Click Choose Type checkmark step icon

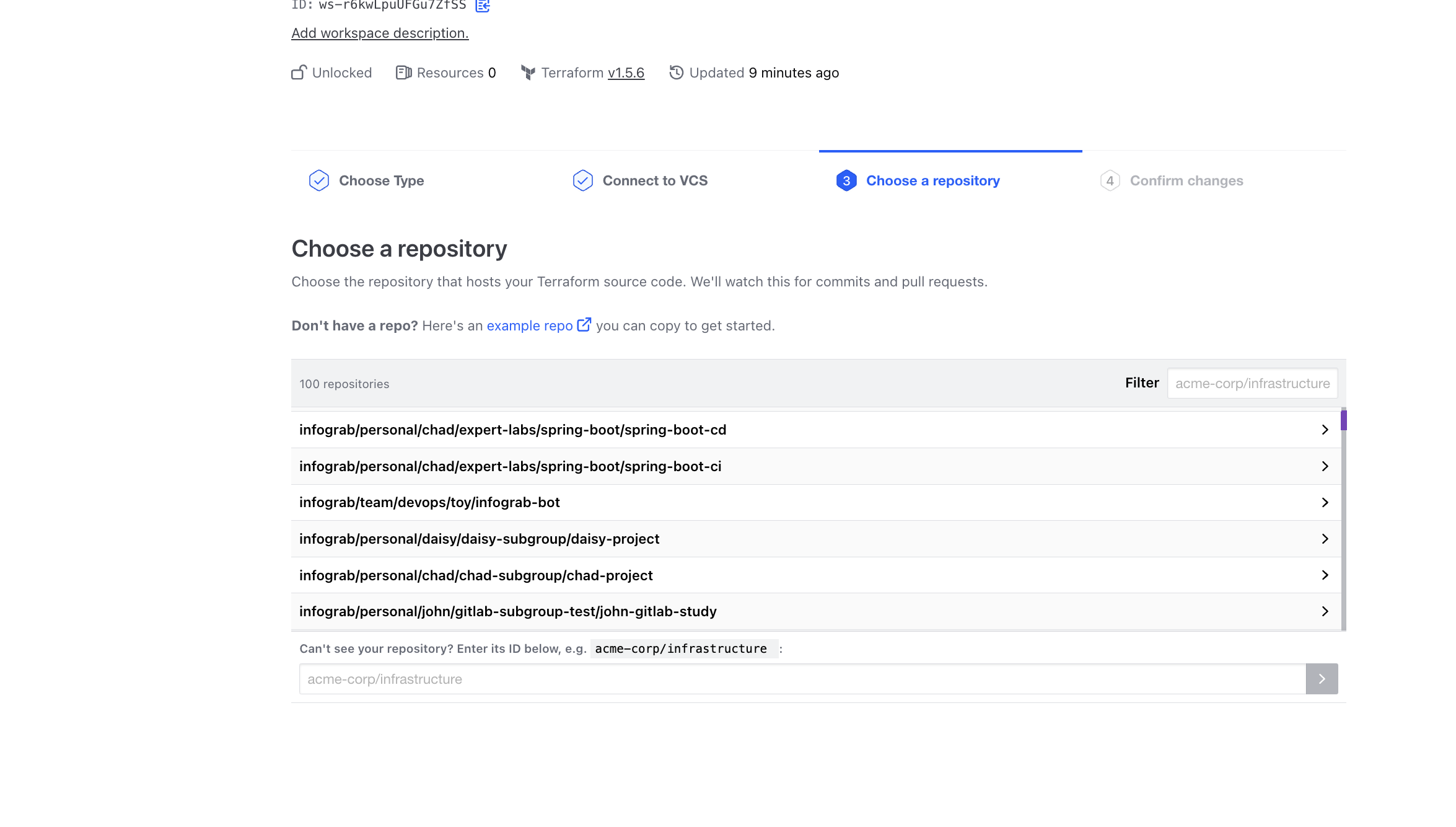click(319, 180)
